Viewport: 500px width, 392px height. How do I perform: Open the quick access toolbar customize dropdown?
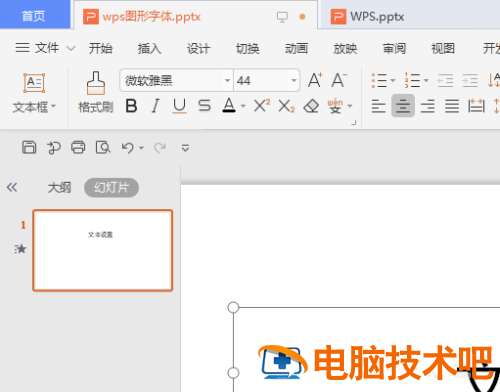coord(185,148)
